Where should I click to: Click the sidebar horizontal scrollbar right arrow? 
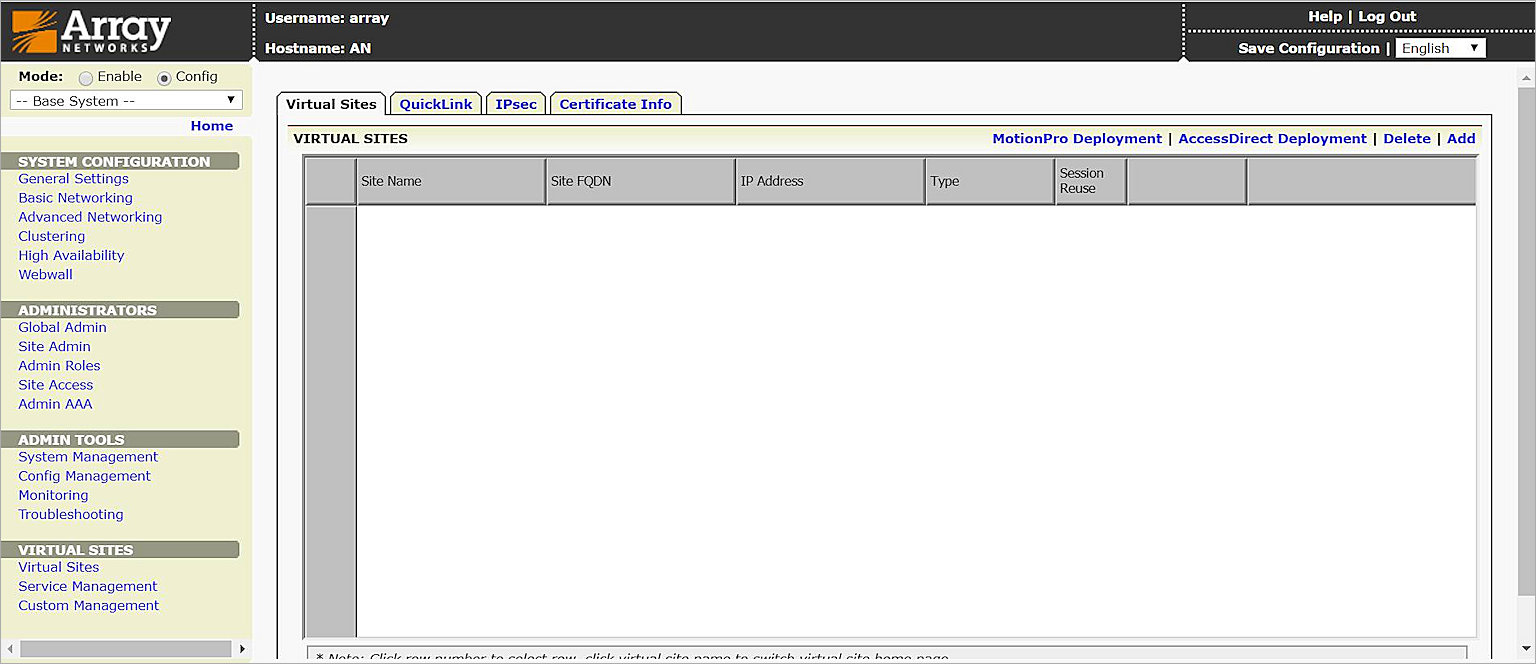(x=241, y=649)
